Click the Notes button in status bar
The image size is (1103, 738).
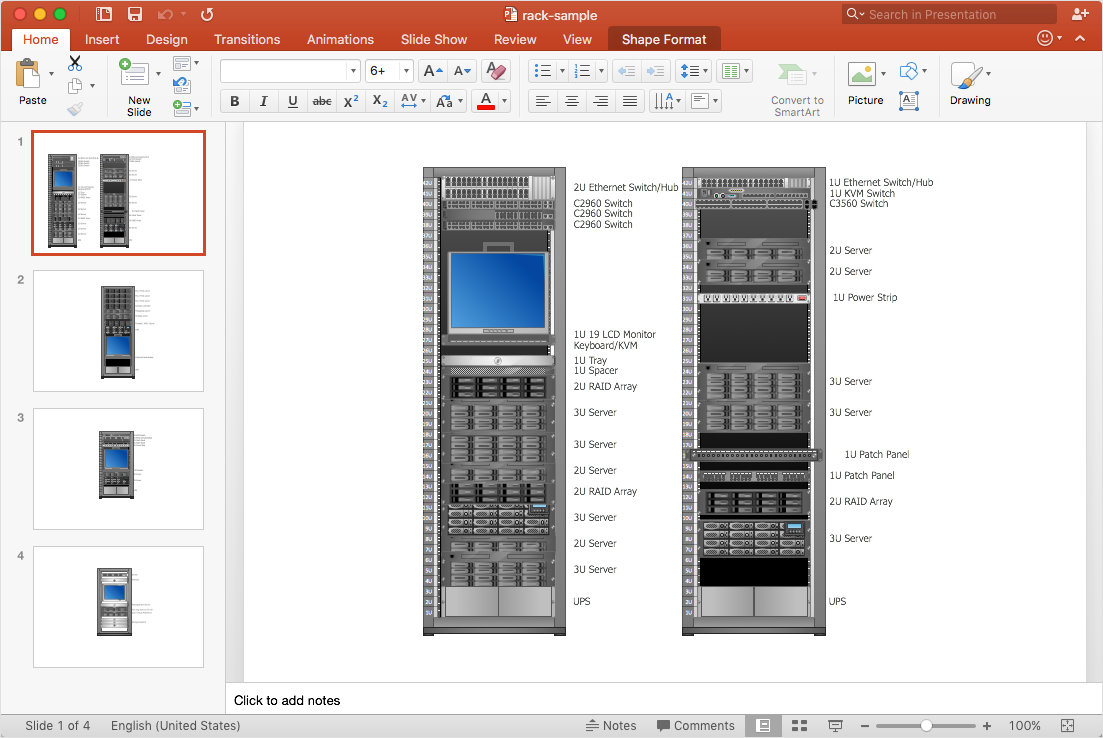click(611, 726)
